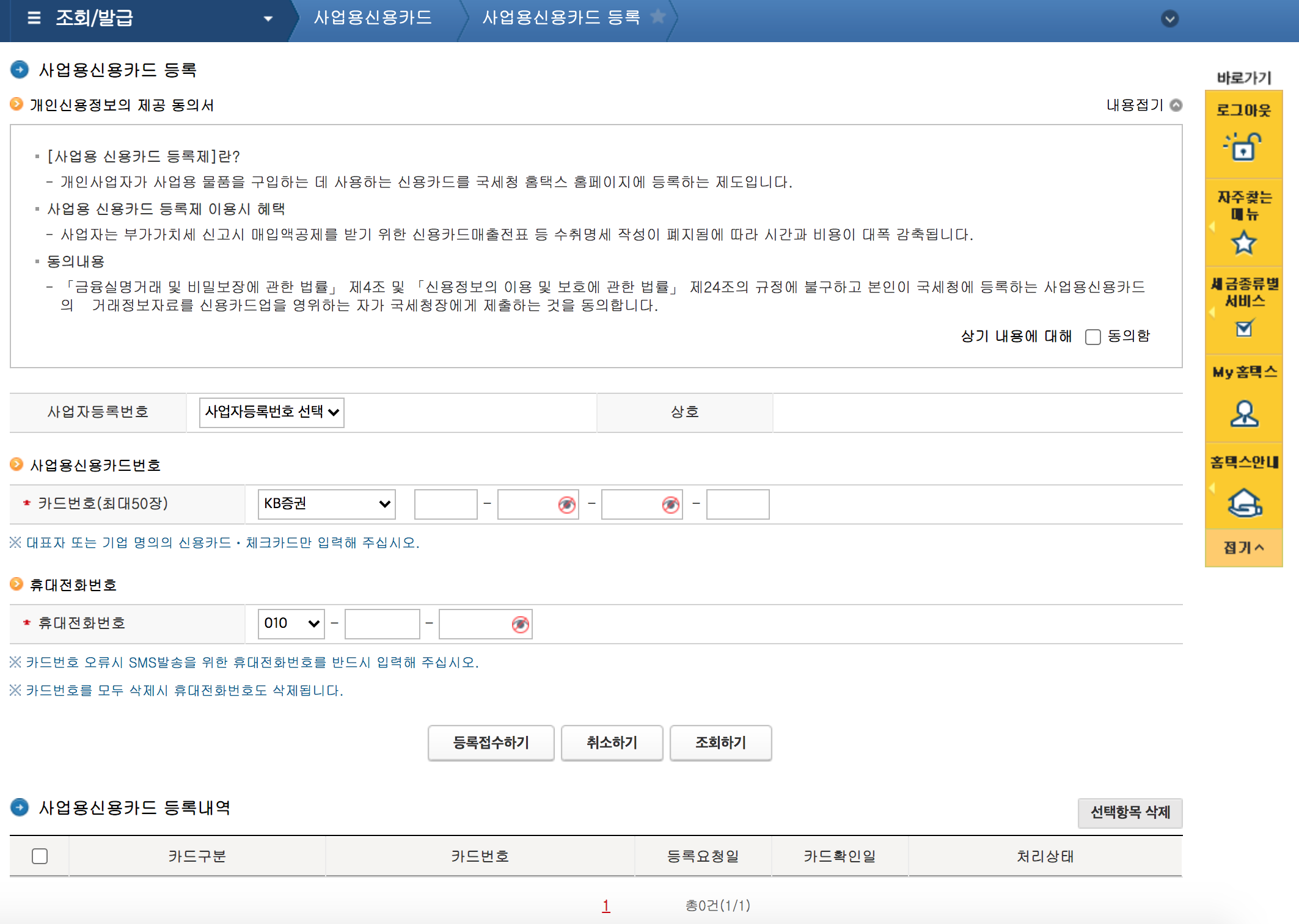
Task: Open tax type services checkmark icon
Action: pos(1243,329)
